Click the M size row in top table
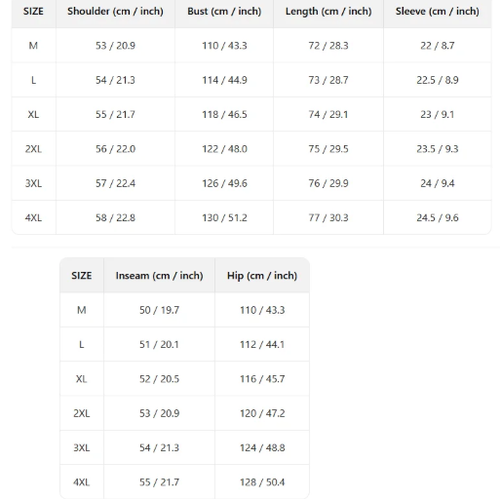 click(x=251, y=45)
